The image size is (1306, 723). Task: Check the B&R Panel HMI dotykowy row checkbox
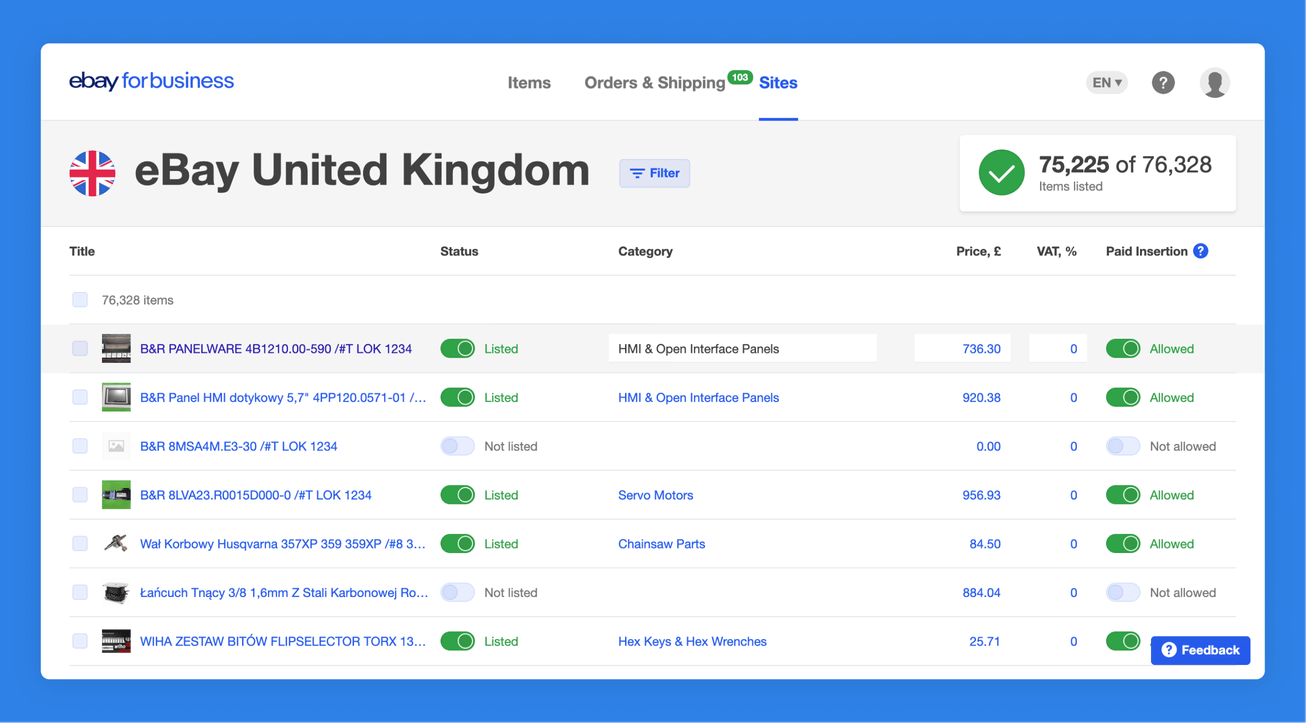pos(80,397)
